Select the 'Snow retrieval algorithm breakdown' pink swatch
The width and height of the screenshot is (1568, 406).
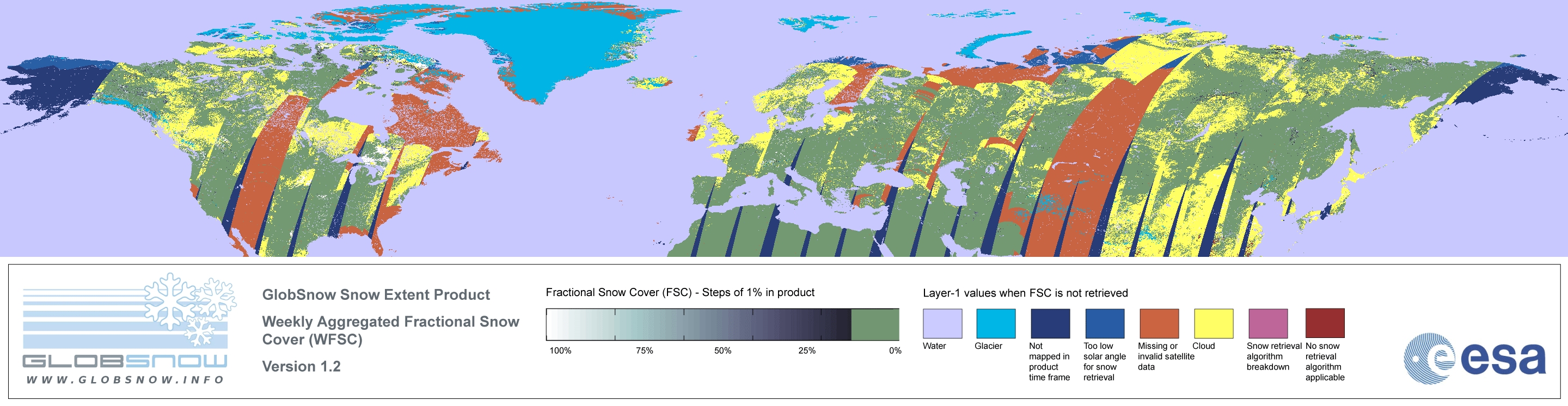point(1268,323)
